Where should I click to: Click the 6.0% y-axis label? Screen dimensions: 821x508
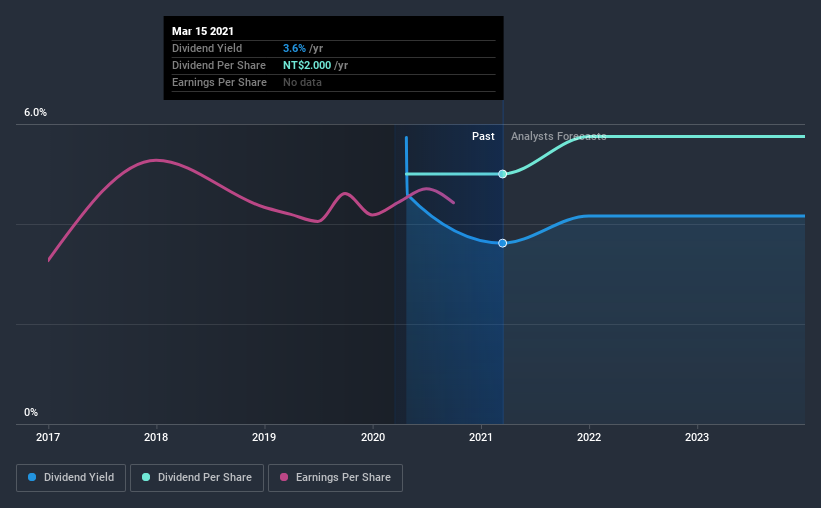pos(36,113)
